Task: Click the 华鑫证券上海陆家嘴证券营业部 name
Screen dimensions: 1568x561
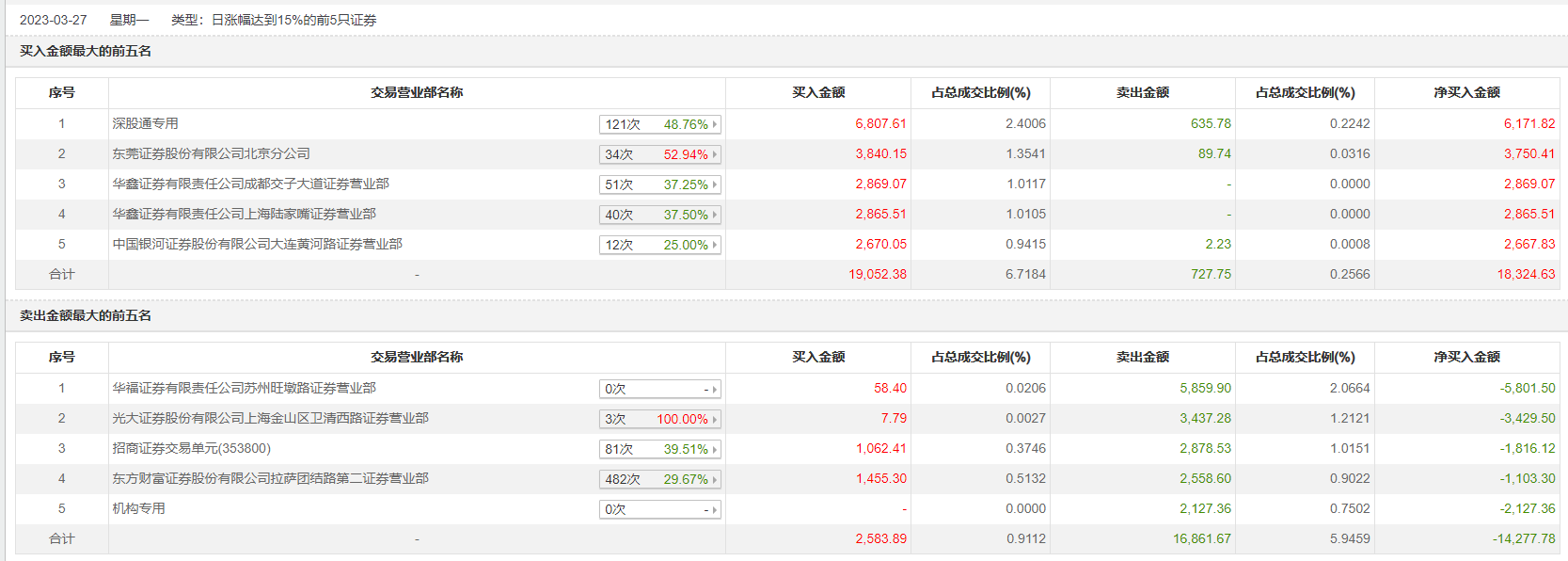Action: pos(244,214)
